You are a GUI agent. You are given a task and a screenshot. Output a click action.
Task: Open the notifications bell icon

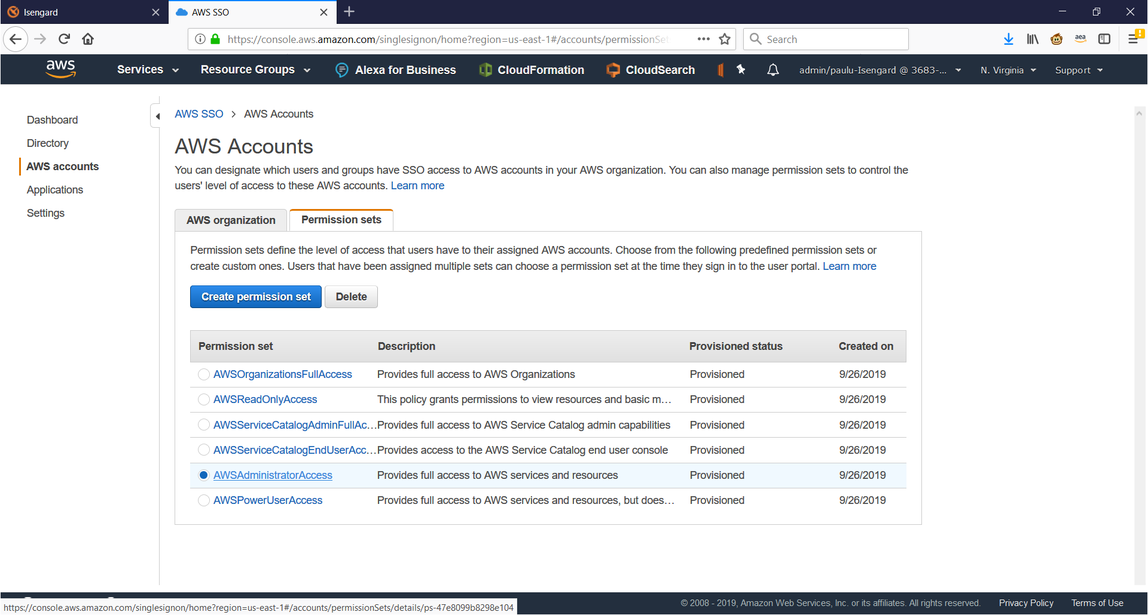point(772,70)
